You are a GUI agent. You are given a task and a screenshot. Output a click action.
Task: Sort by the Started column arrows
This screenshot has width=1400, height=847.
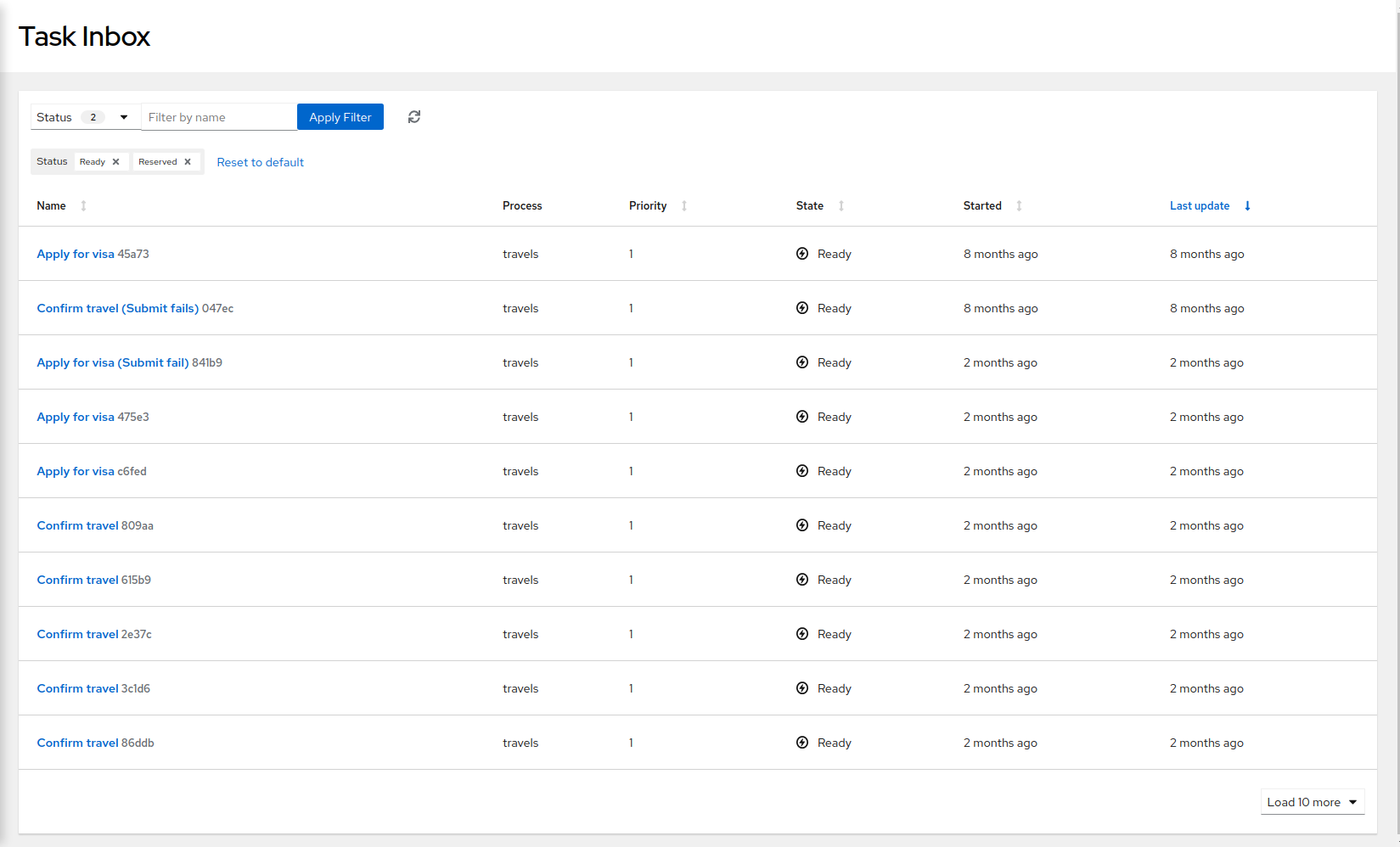point(1019,205)
